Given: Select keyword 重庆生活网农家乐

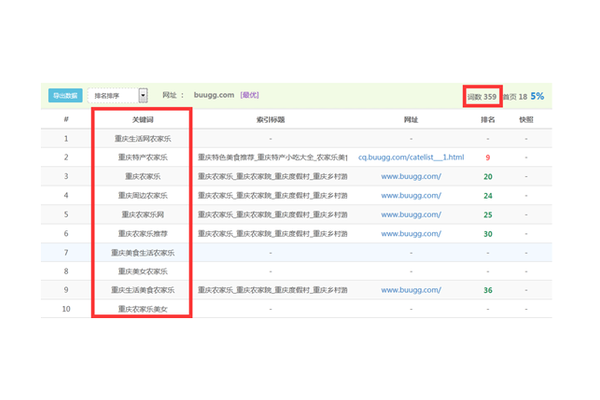Looking at the screenshot, I should tap(143, 139).
